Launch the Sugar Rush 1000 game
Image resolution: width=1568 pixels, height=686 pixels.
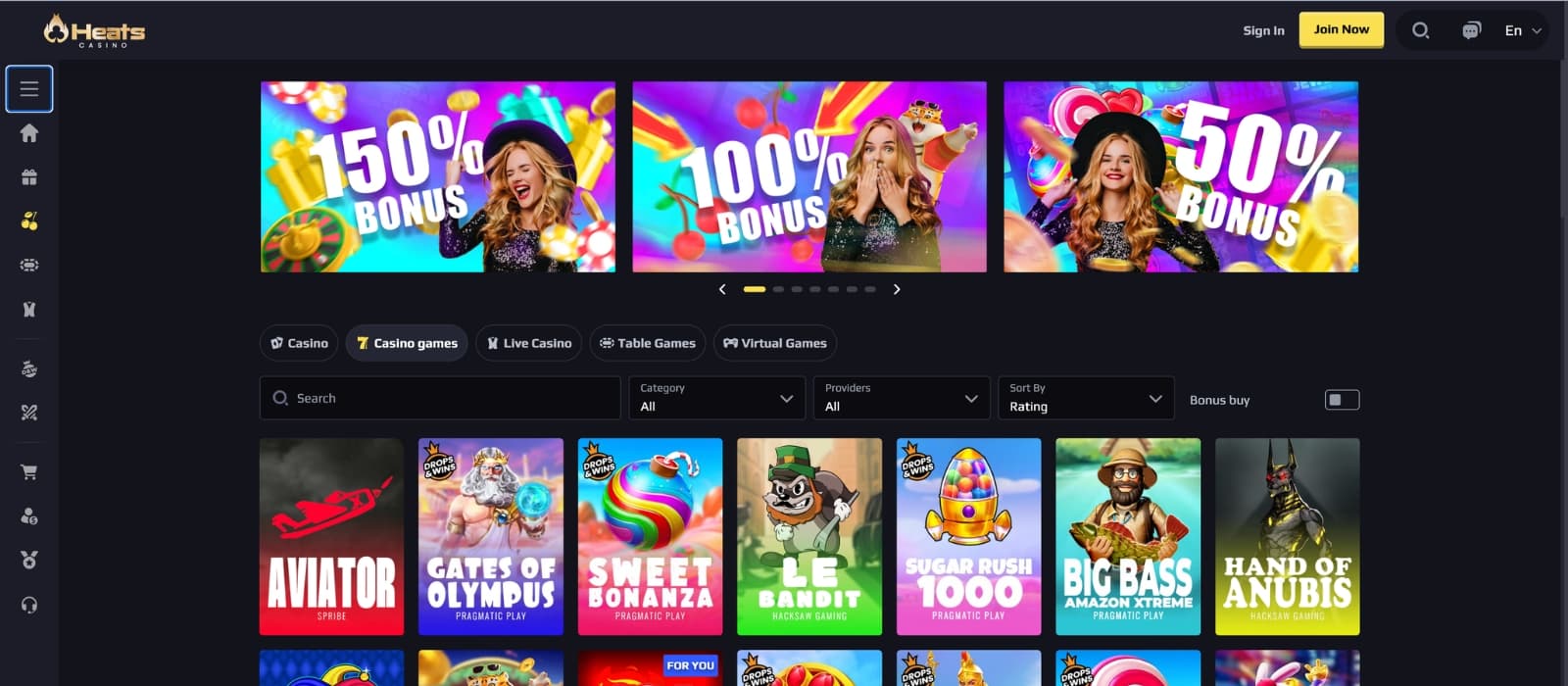pyautogui.click(x=968, y=536)
